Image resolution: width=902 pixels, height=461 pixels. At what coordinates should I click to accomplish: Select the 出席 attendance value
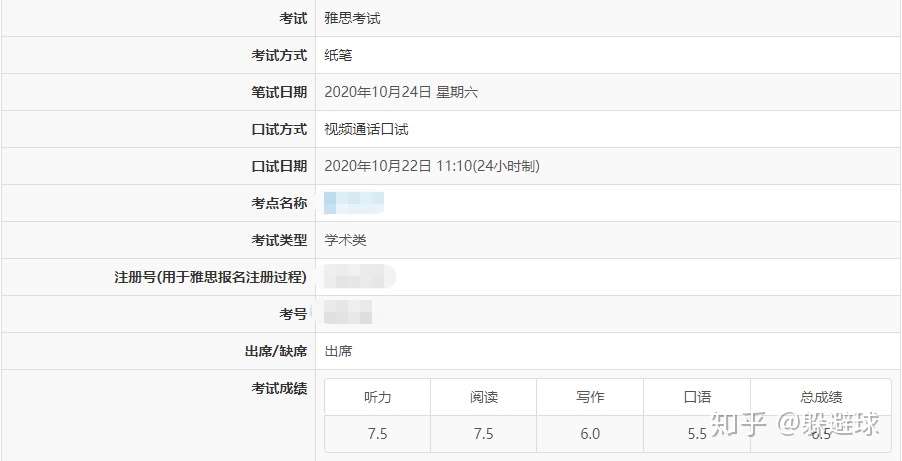tap(338, 351)
